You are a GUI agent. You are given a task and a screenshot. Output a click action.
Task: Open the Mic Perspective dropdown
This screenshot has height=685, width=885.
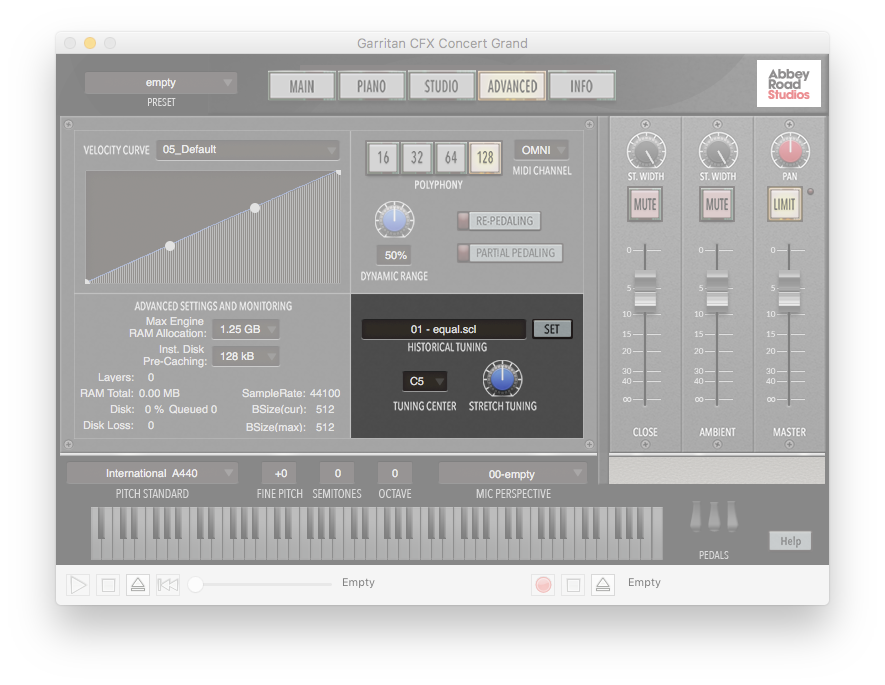(513, 474)
